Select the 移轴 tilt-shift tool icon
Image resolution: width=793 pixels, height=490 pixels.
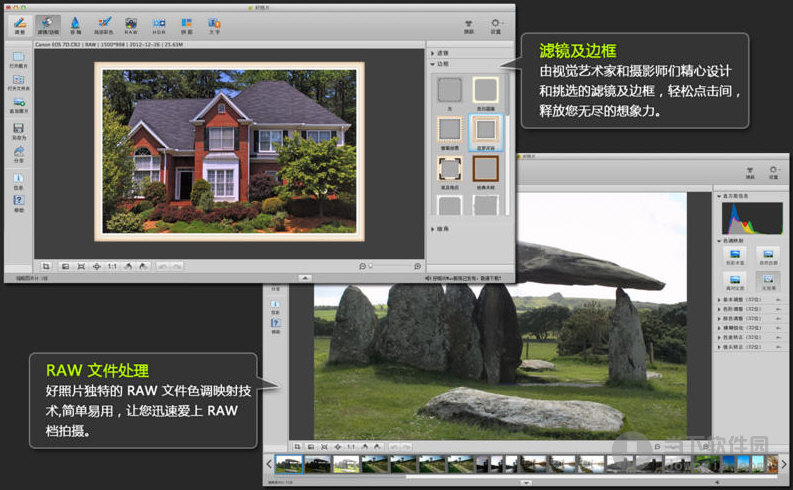[76, 24]
